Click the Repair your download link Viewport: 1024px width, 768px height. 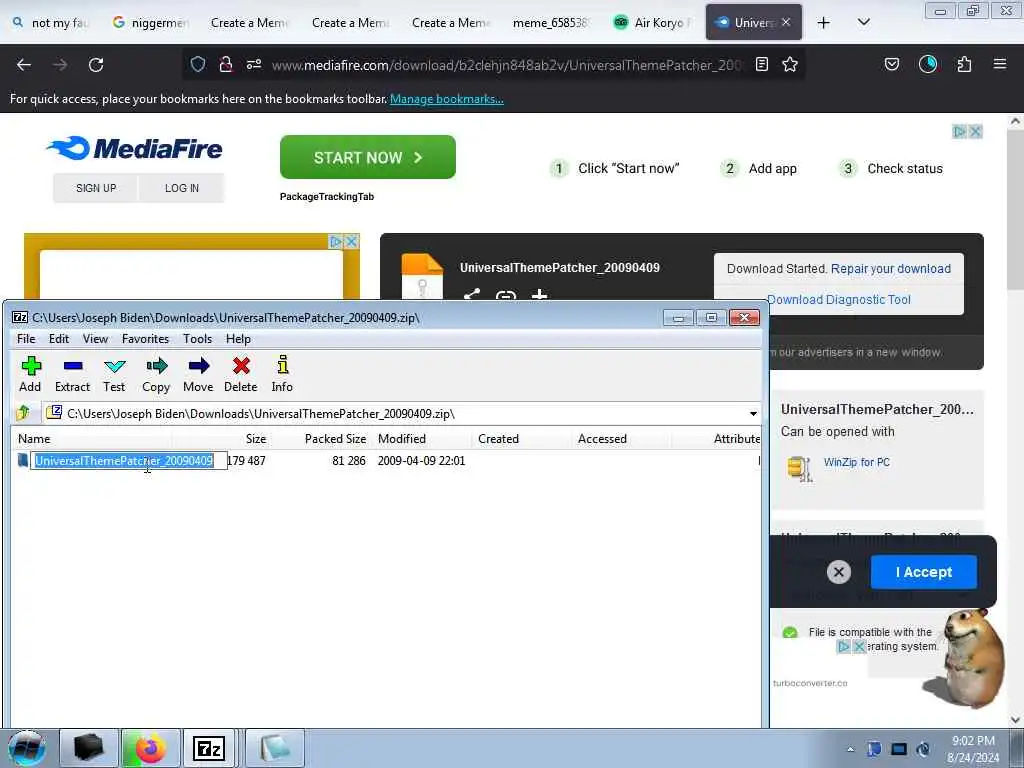coord(891,269)
